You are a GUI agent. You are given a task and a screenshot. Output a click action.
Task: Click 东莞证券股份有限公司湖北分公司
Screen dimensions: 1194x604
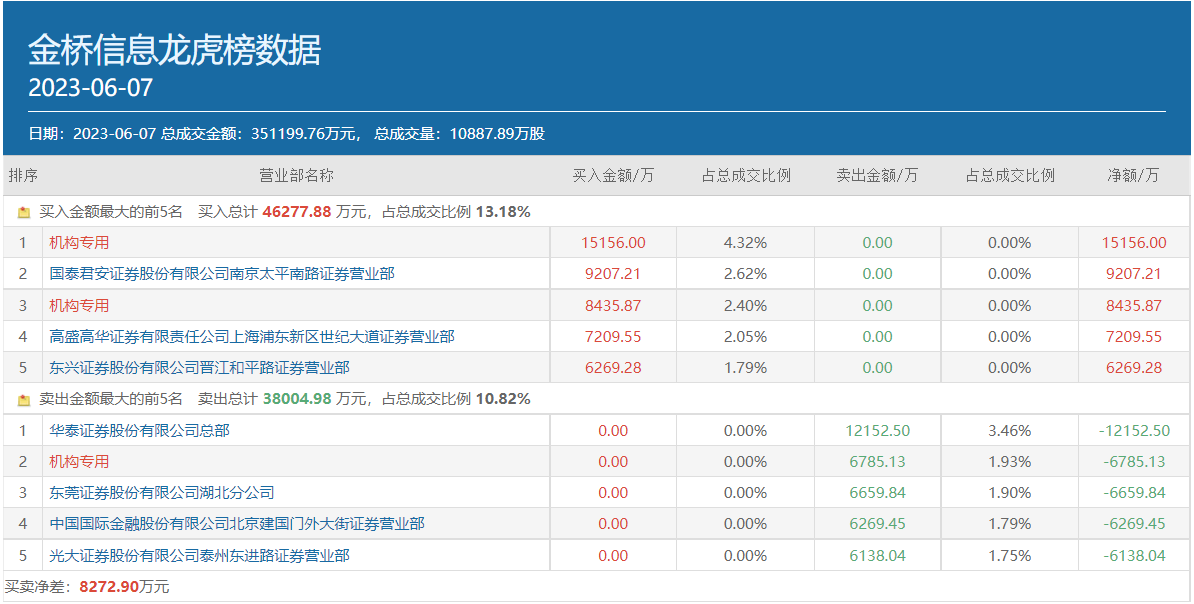click(161, 493)
